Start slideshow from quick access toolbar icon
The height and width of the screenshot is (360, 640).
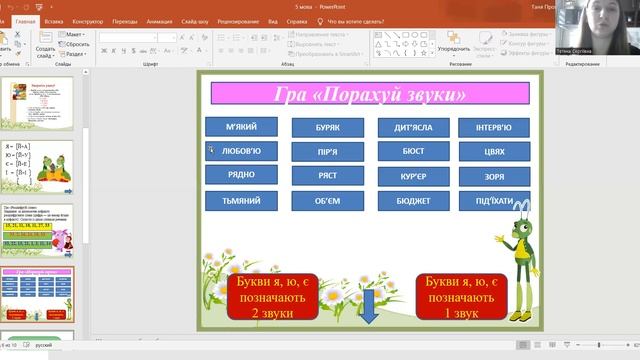click(39, 7)
